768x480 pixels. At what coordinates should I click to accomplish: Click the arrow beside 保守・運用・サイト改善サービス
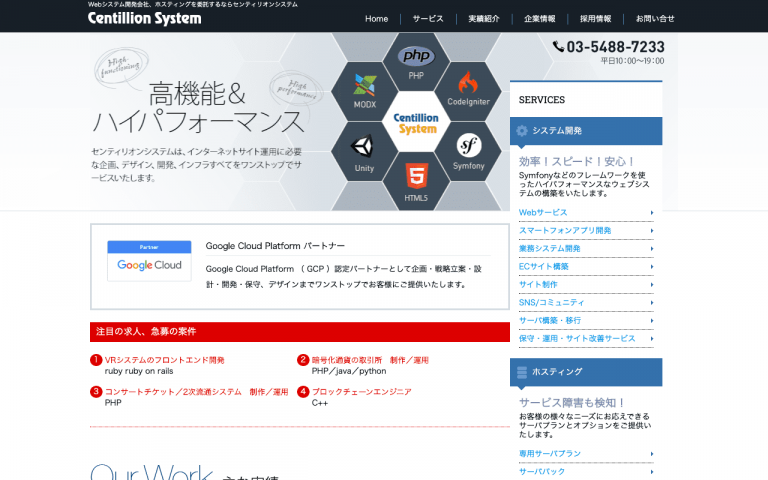(652, 338)
